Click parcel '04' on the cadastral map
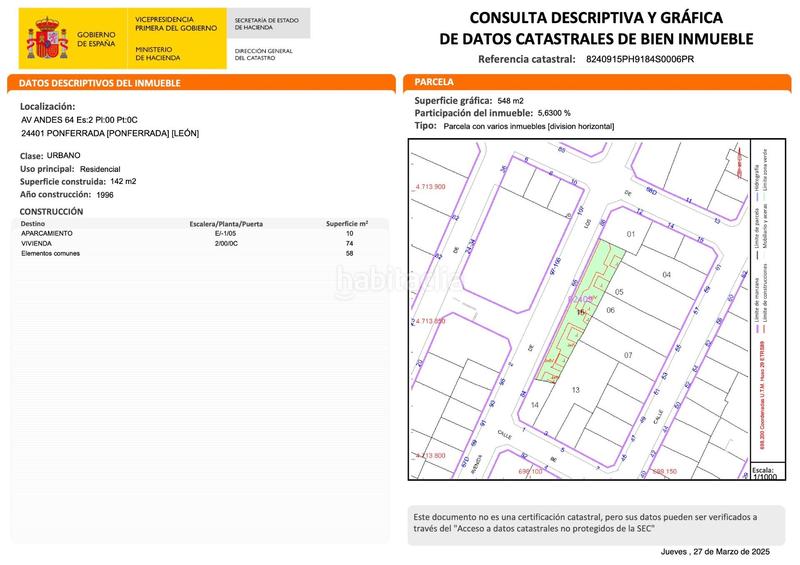This screenshot has width=800, height=565. 666,275
